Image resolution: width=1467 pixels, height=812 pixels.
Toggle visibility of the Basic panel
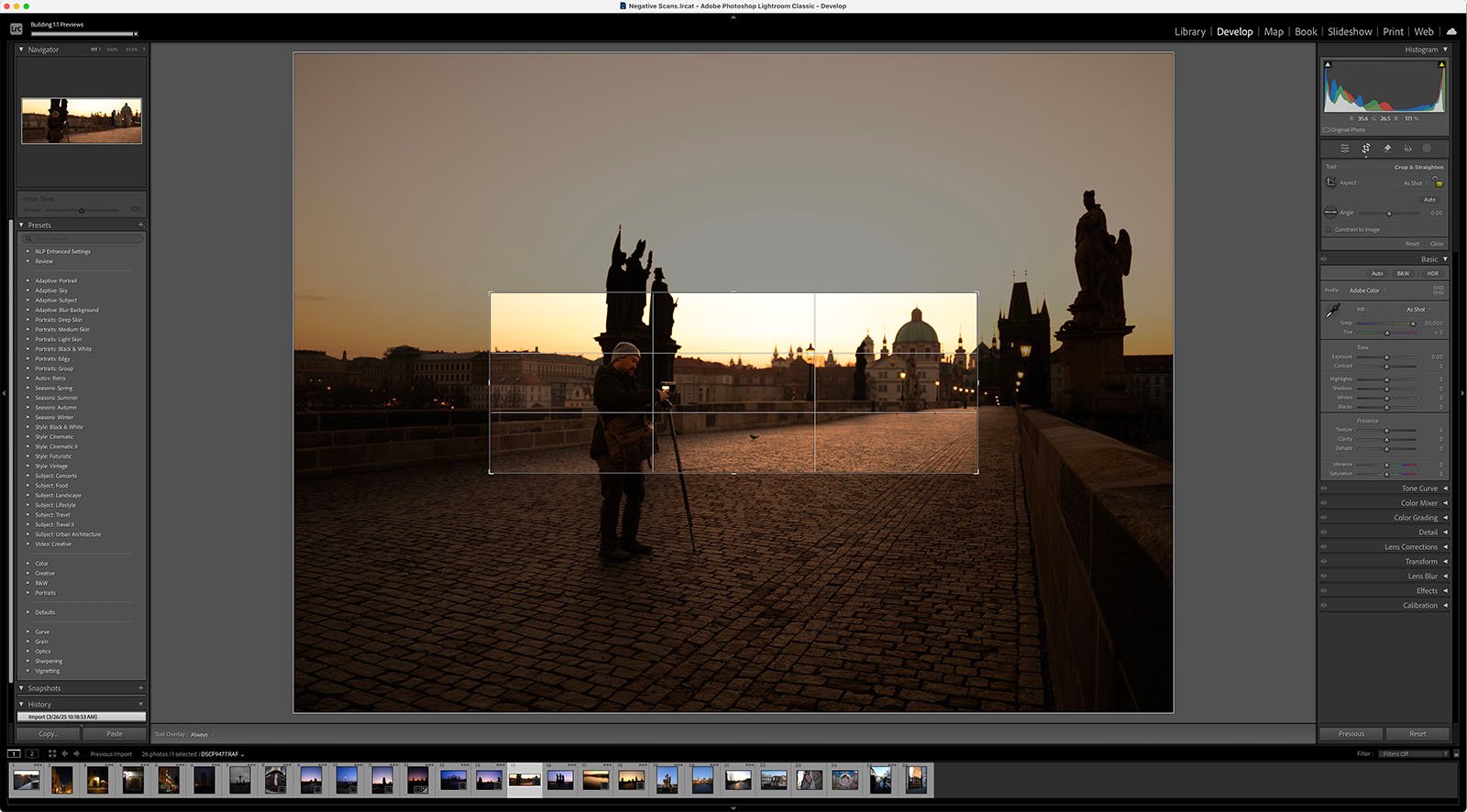pyautogui.click(x=1323, y=258)
